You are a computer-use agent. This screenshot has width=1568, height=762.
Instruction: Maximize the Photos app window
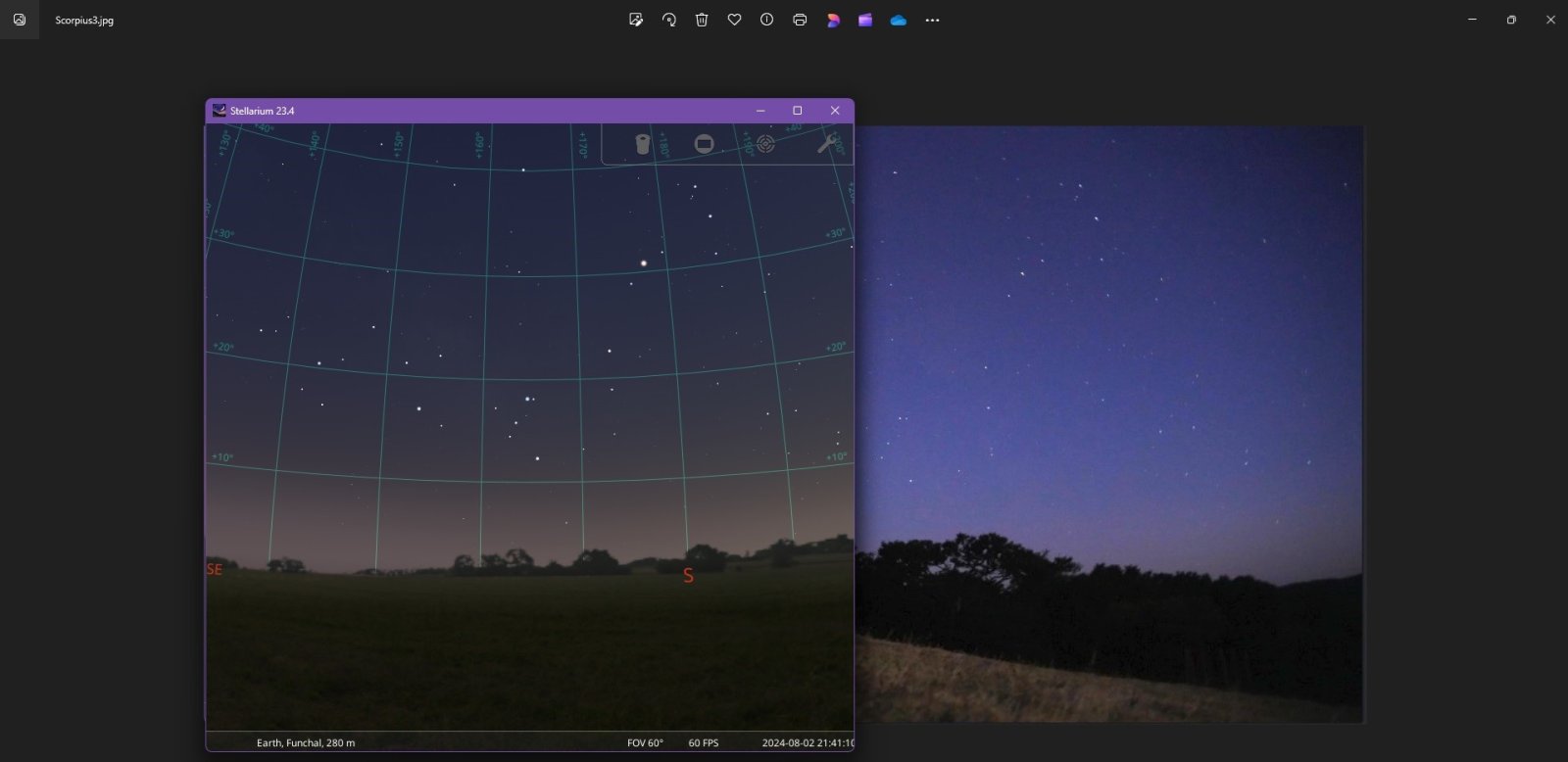pyautogui.click(x=1511, y=20)
